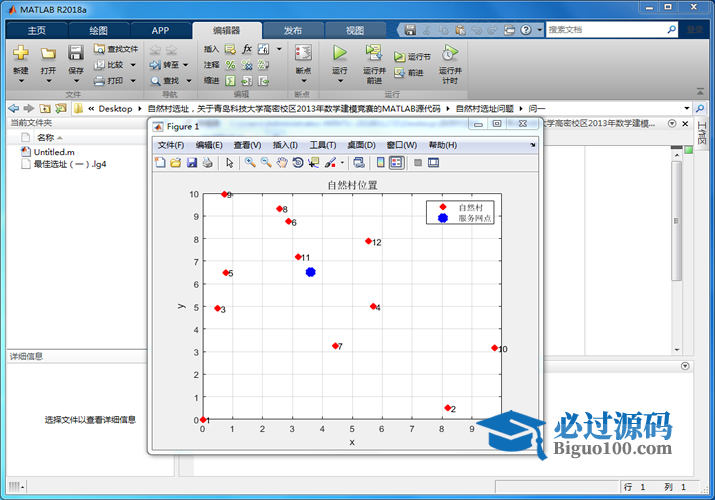715x500 pixels.
Task: Switch to the Home (主页) tab
Action: 36,31
